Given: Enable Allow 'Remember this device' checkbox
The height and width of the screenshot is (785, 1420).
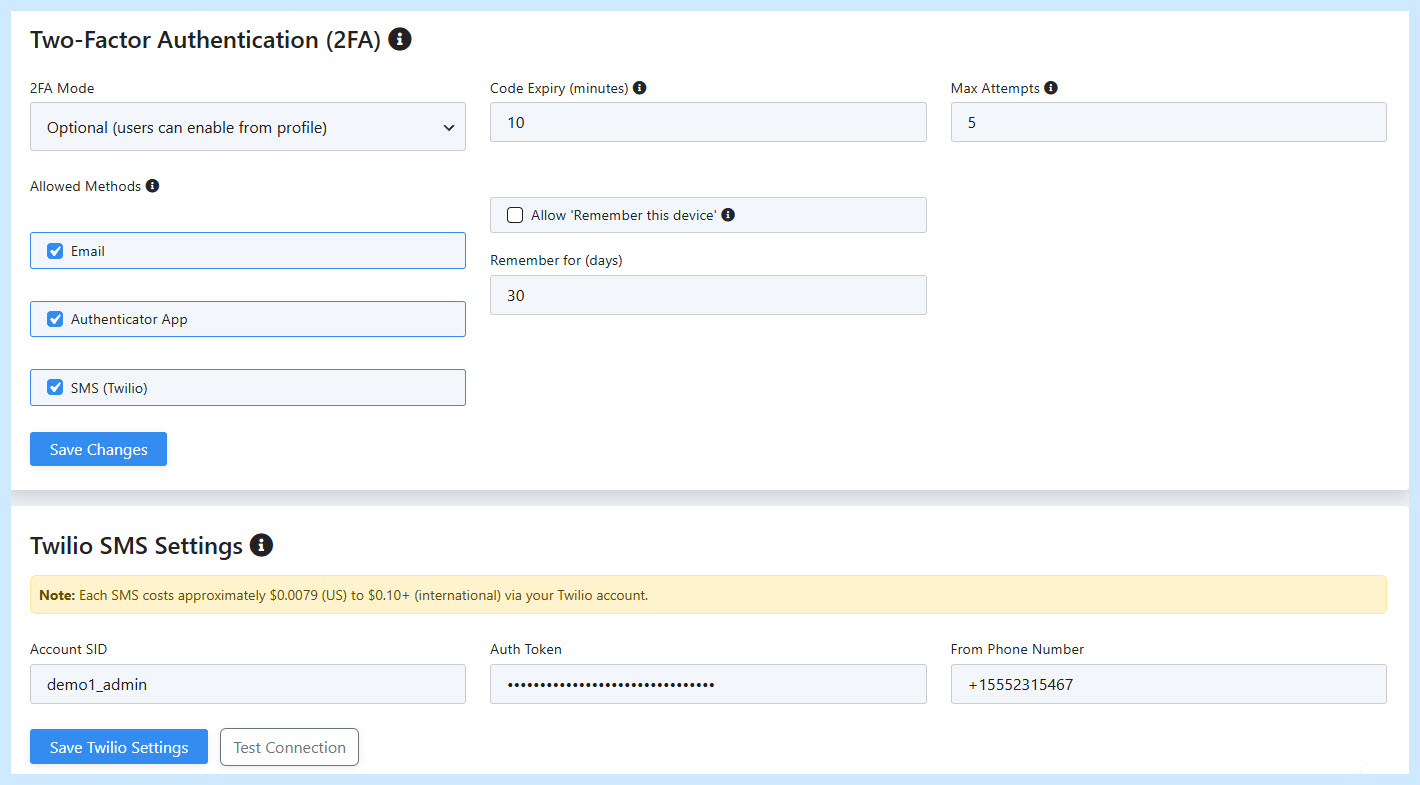Looking at the screenshot, I should 515,215.
